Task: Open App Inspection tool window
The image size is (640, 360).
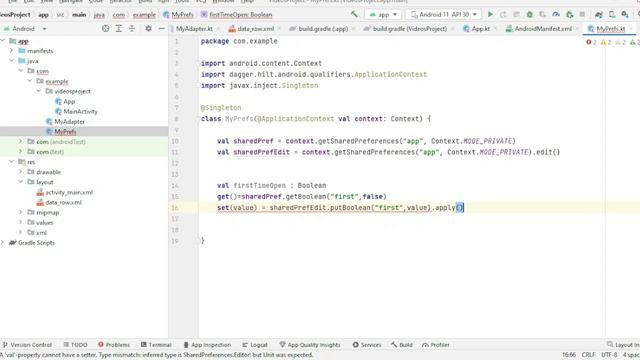Action: pos(207,345)
